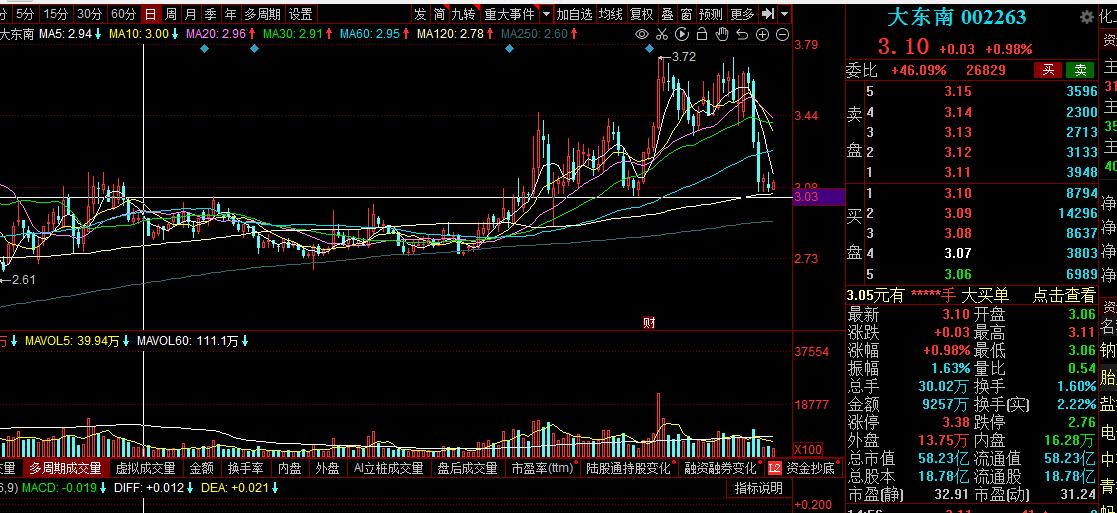Viewport: 1117px width, 513px height.
Task: Click the L2 badge icon beside 资金抄底
Action: coord(774,468)
